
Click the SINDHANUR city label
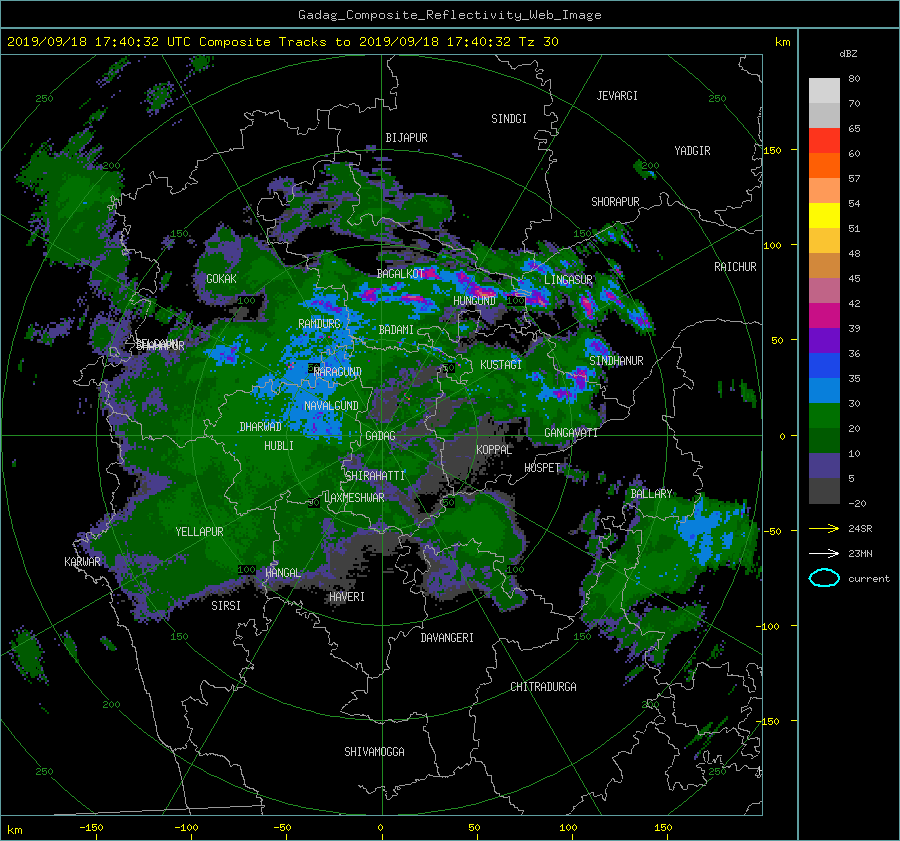(616, 361)
